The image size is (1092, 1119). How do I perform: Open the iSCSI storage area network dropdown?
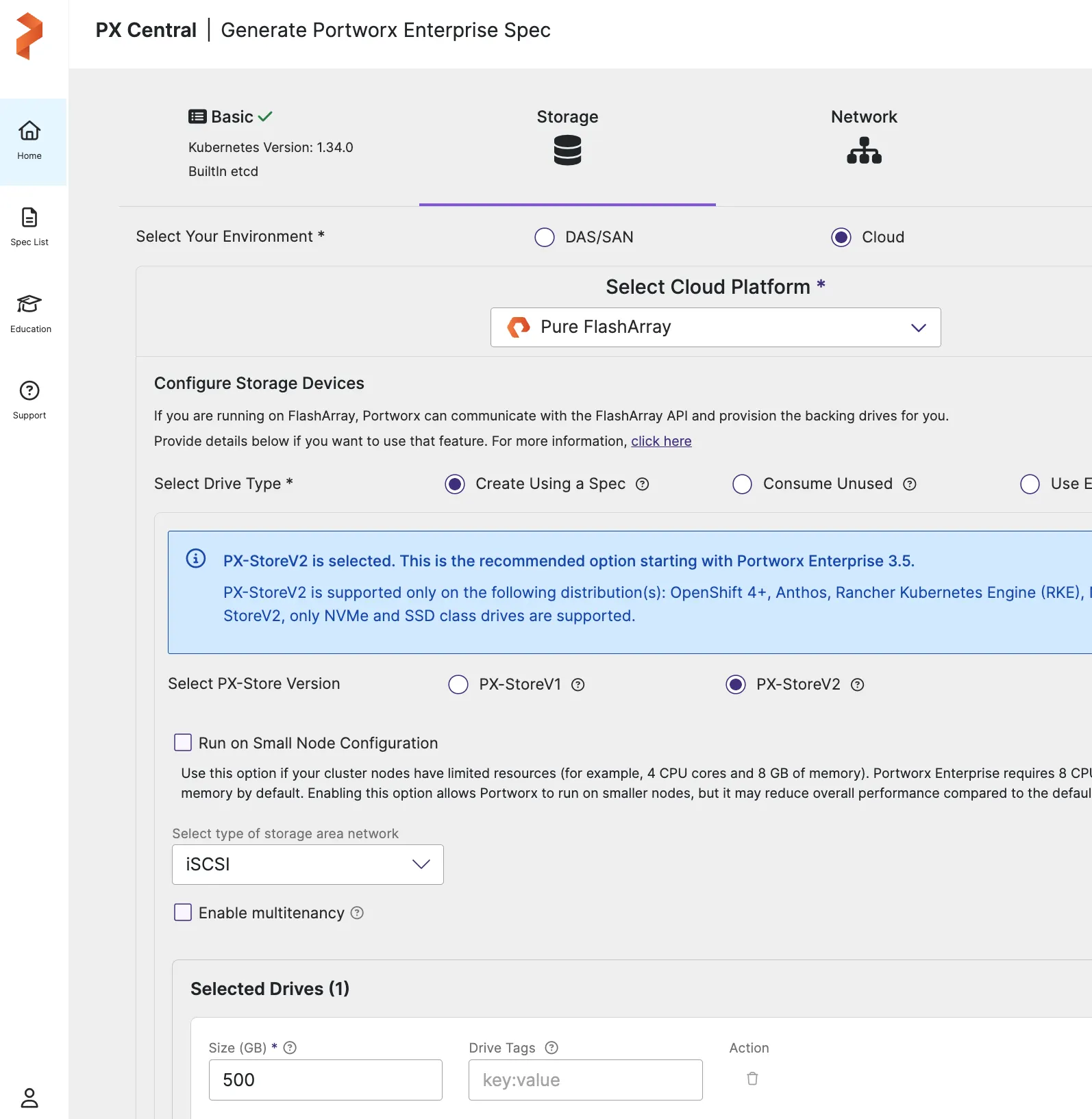pos(308,864)
